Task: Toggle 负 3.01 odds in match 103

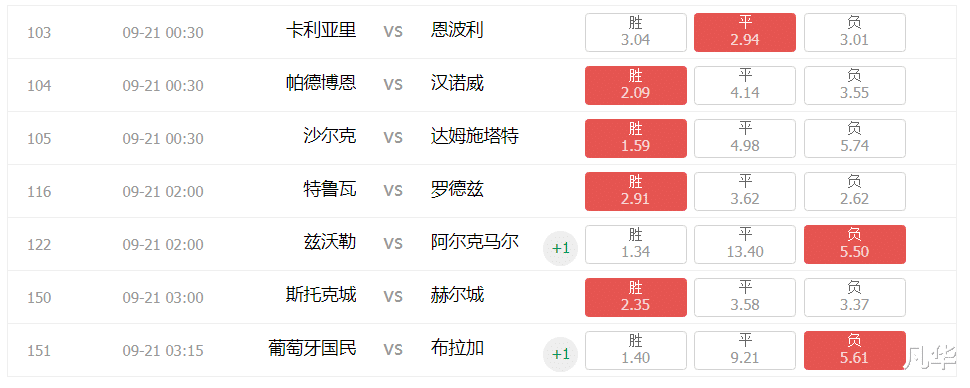Action: click(855, 32)
